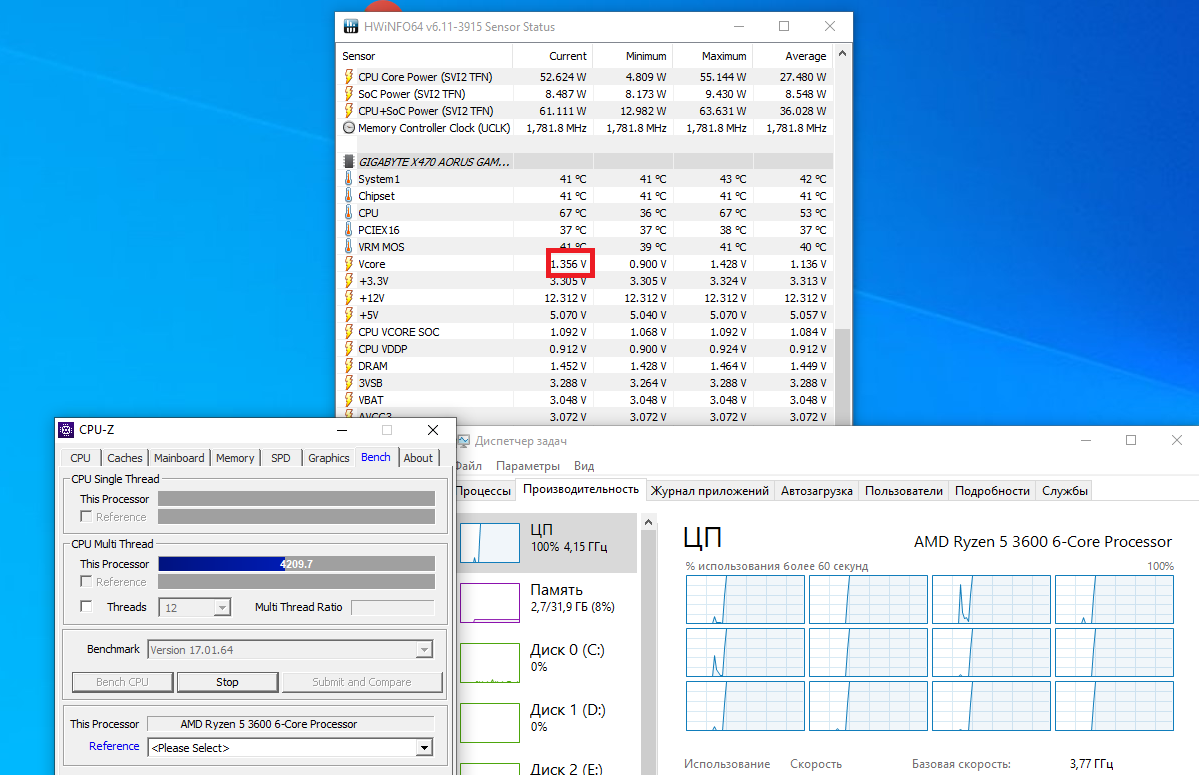The image size is (1199, 775).
Task: Click the Average column header in HWiNFO
Action: (792, 56)
